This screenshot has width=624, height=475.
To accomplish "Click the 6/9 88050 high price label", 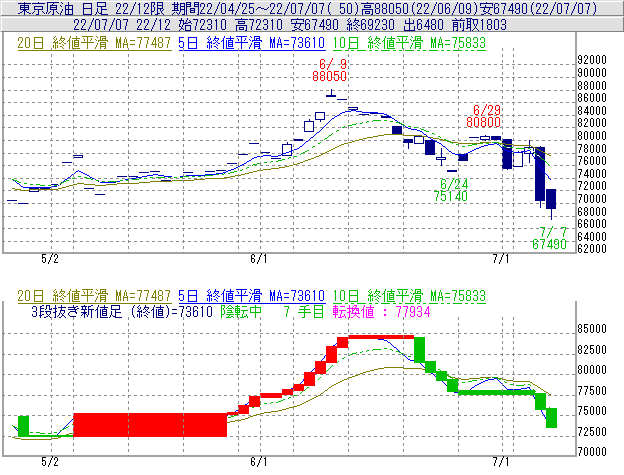I will [330, 70].
